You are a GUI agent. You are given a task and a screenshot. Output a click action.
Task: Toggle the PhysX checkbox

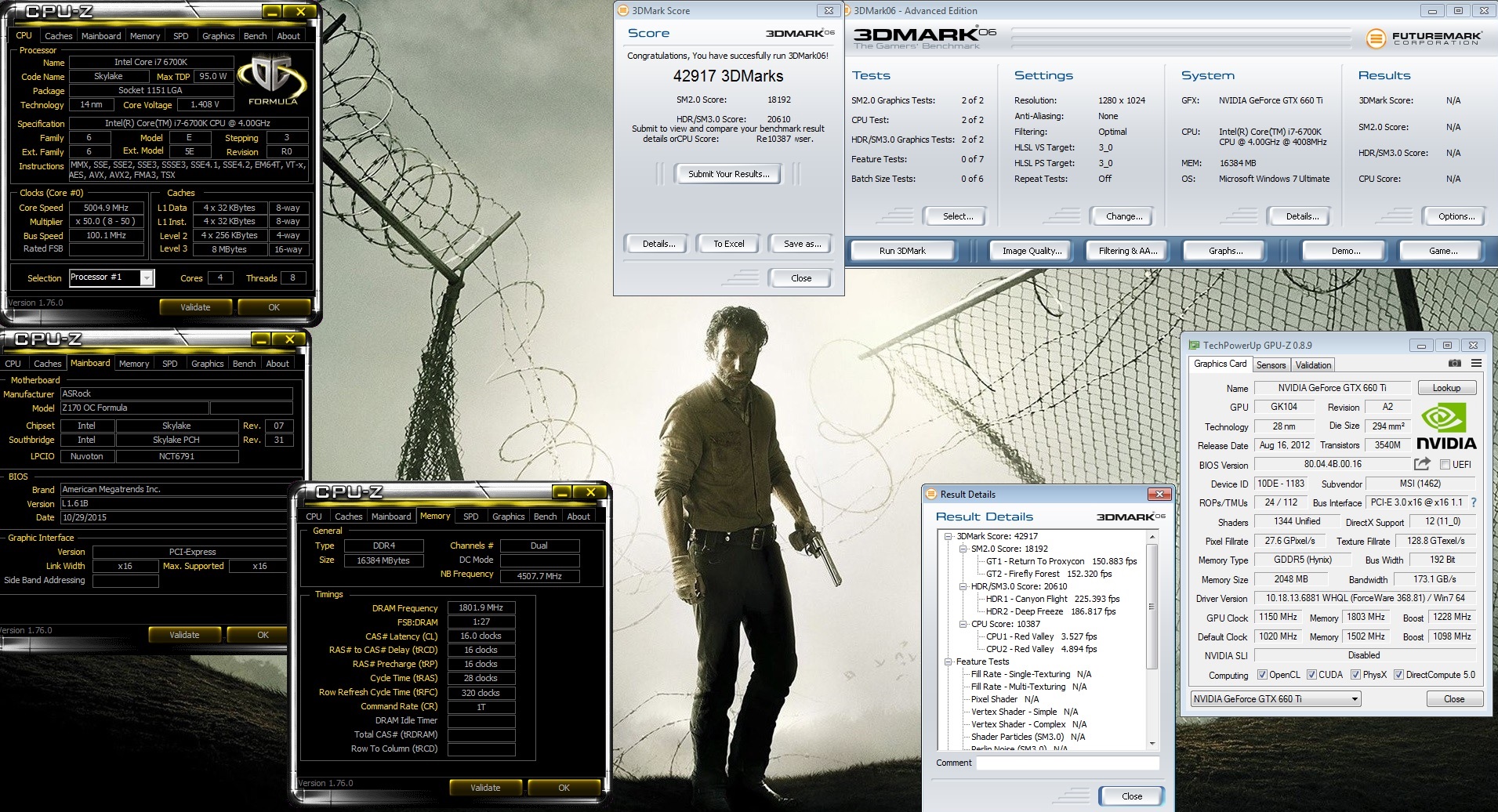point(1355,675)
